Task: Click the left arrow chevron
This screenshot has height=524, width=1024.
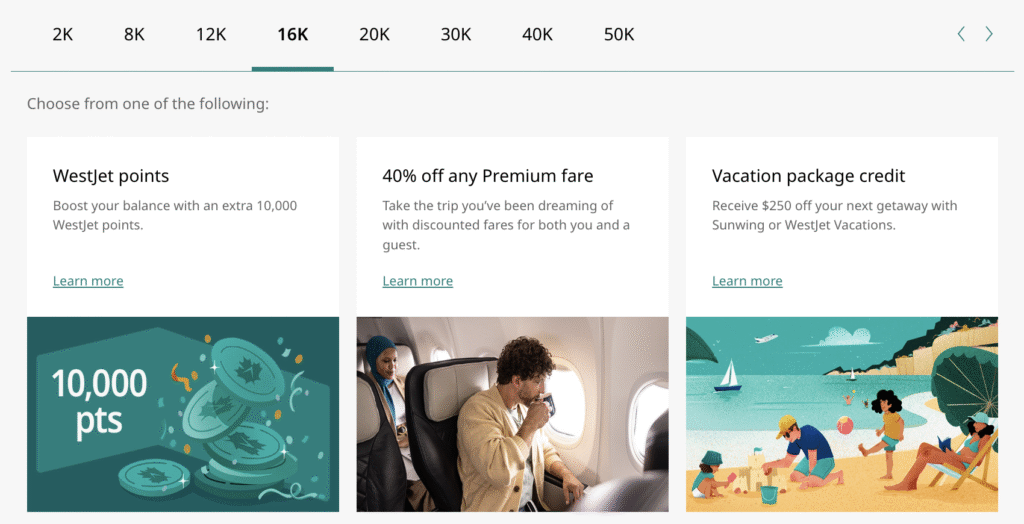Action: pyautogui.click(x=961, y=34)
